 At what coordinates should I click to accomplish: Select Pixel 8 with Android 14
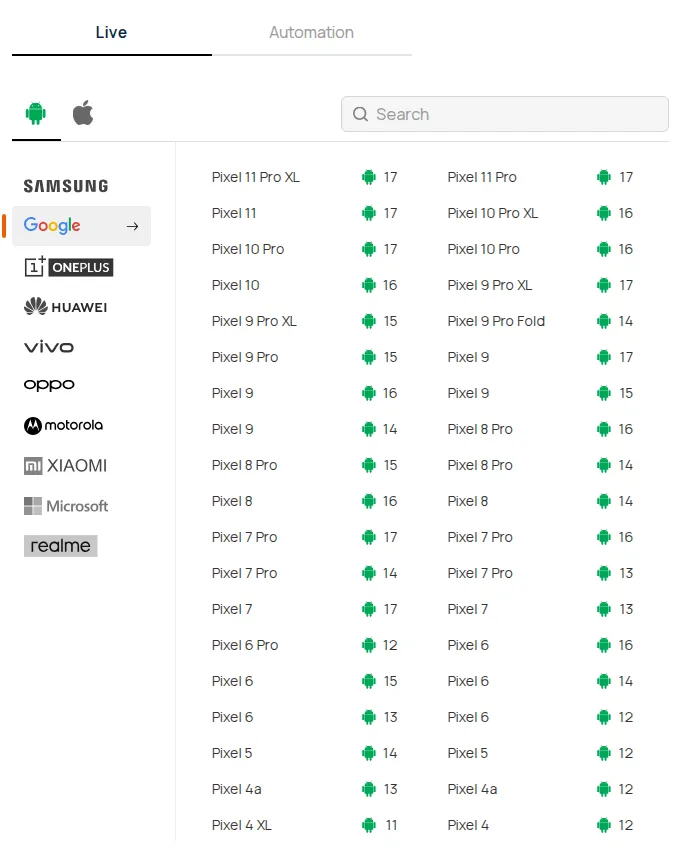(x=467, y=501)
